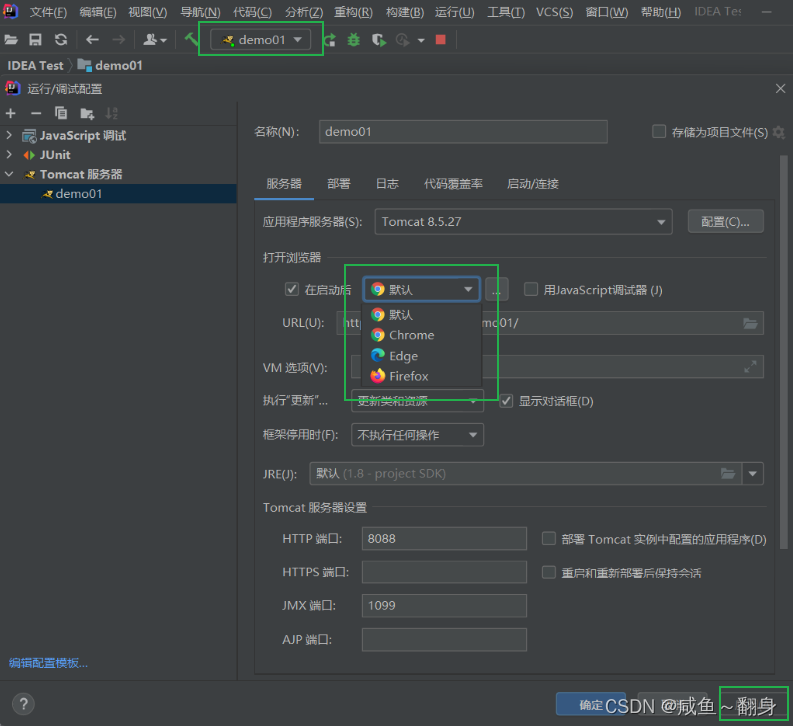Click the green Build hammer icon
Viewport: 793px width, 726px height.
[191, 39]
